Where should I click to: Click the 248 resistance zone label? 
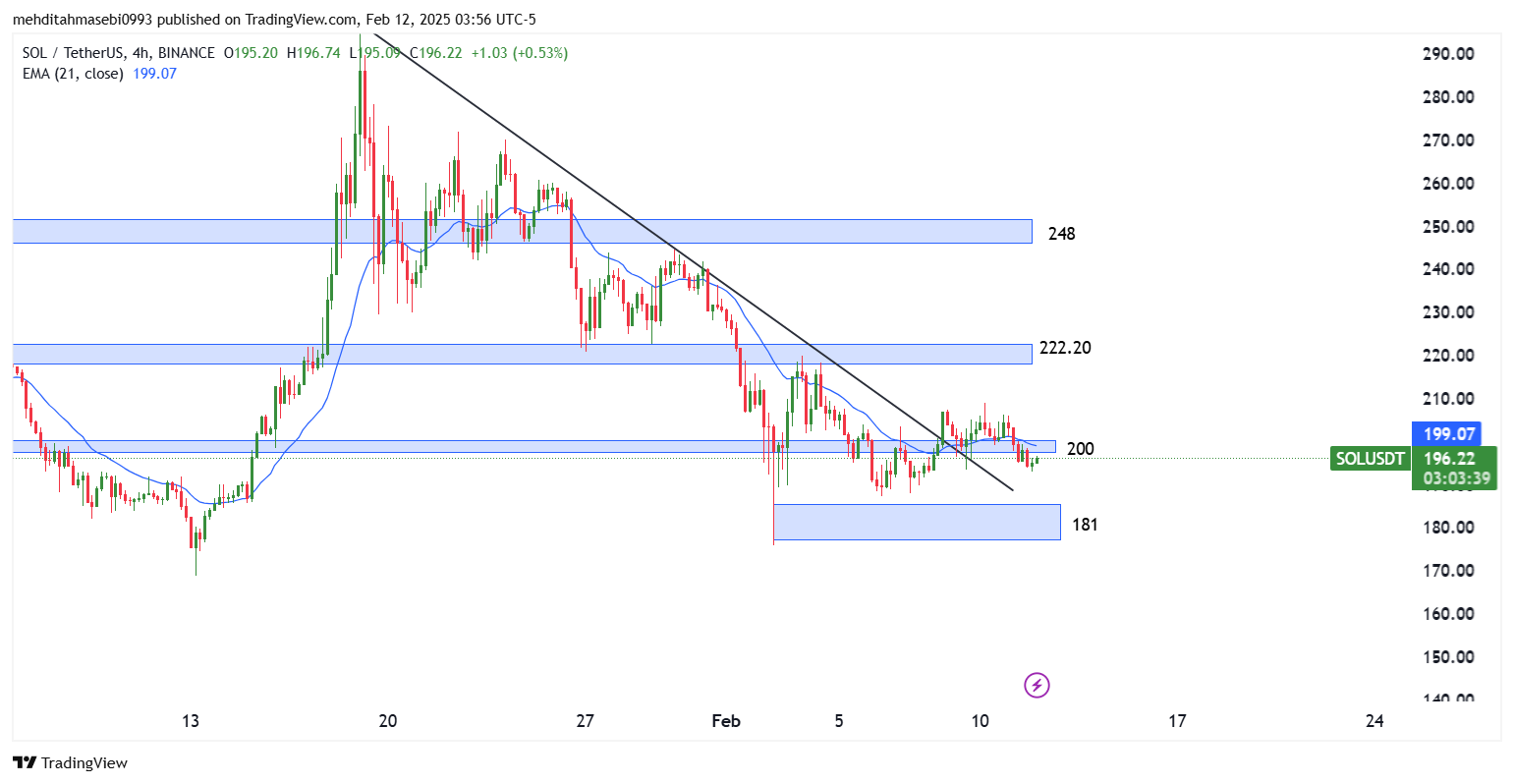point(1061,234)
